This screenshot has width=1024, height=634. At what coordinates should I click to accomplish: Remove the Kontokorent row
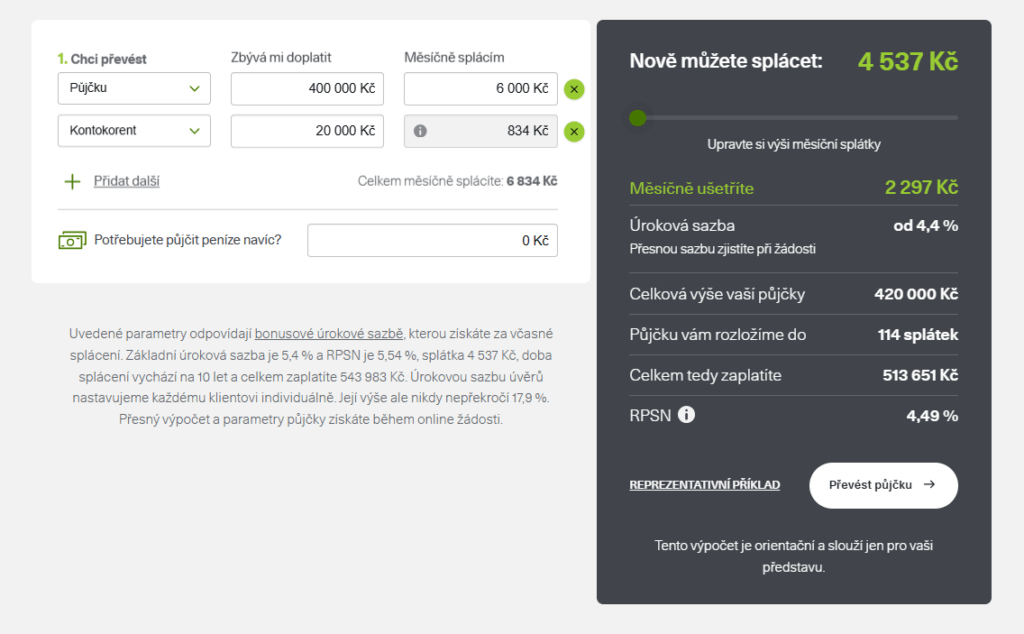[574, 131]
